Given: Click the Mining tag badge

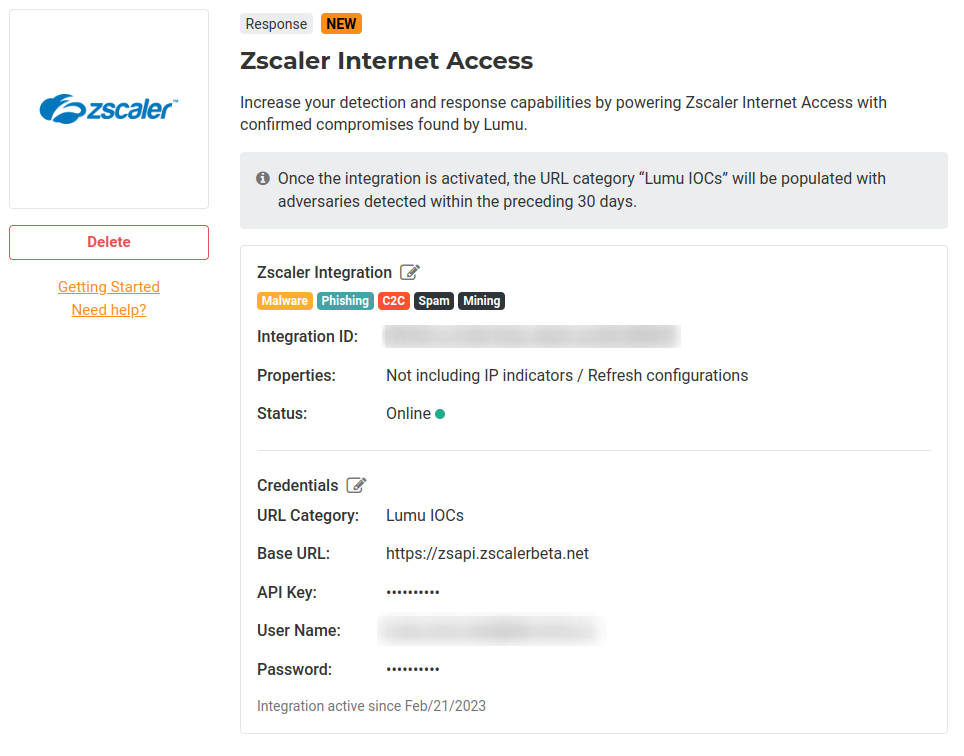Looking at the screenshot, I should click(x=481, y=301).
